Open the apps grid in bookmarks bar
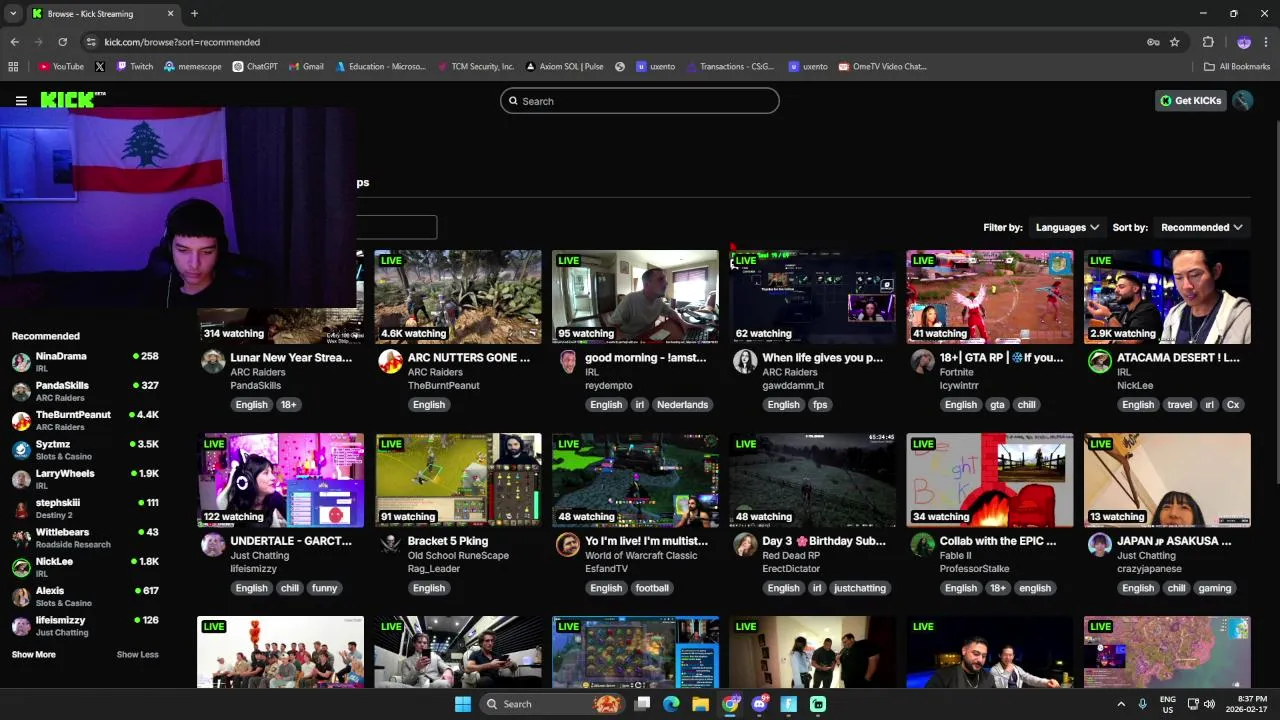 (13, 67)
